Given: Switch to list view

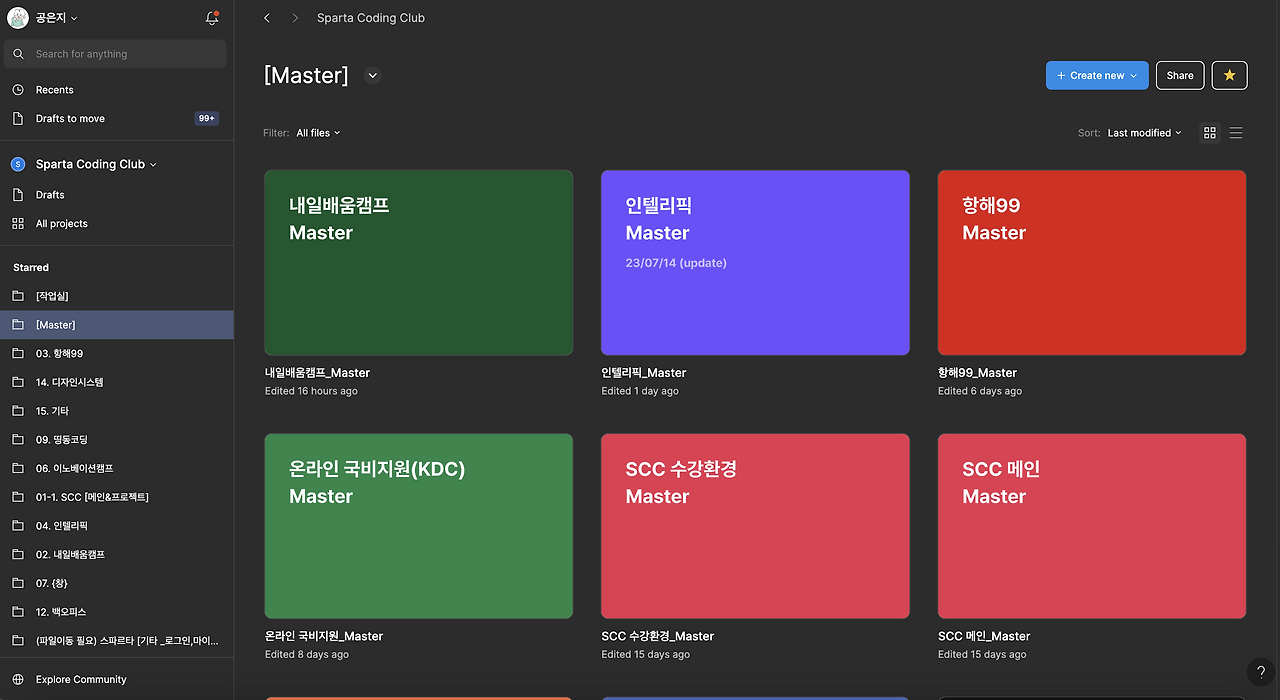Looking at the screenshot, I should click(1236, 133).
